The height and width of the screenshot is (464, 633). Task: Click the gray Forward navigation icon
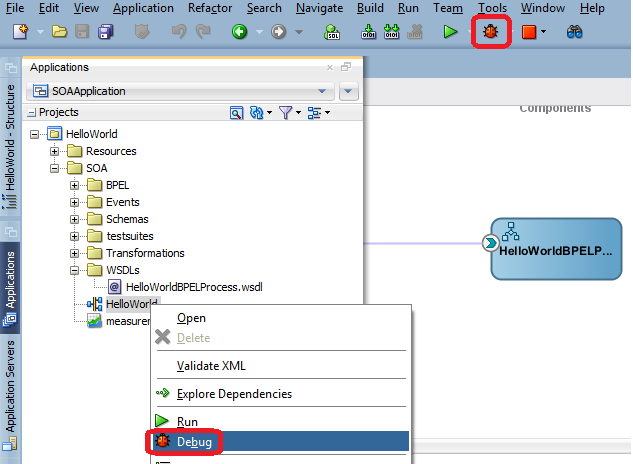278,31
